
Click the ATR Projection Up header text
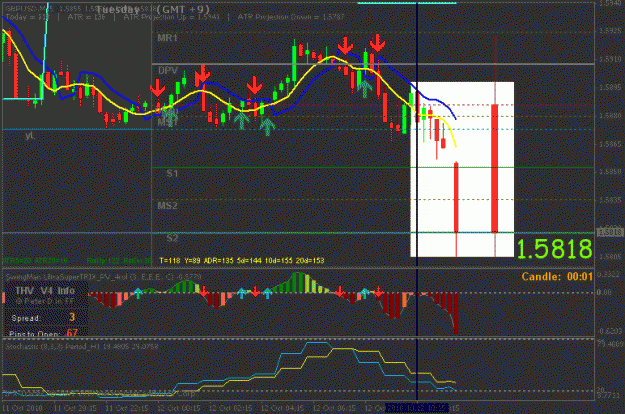[x=171, y=17]
